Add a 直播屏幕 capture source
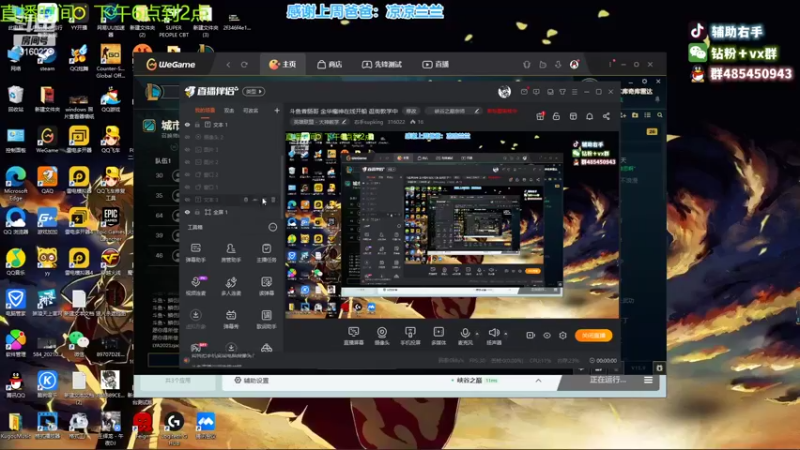800x450 pixels. [x=354, y=336]
